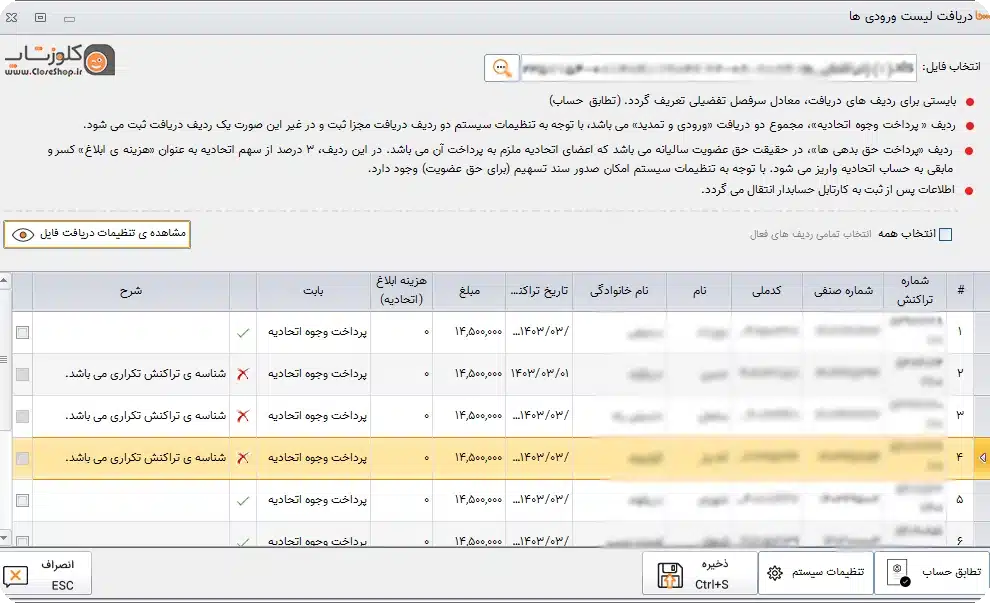Screen dimensions: 990x603
Task: Click the # column header
Action: click(960, 290)
